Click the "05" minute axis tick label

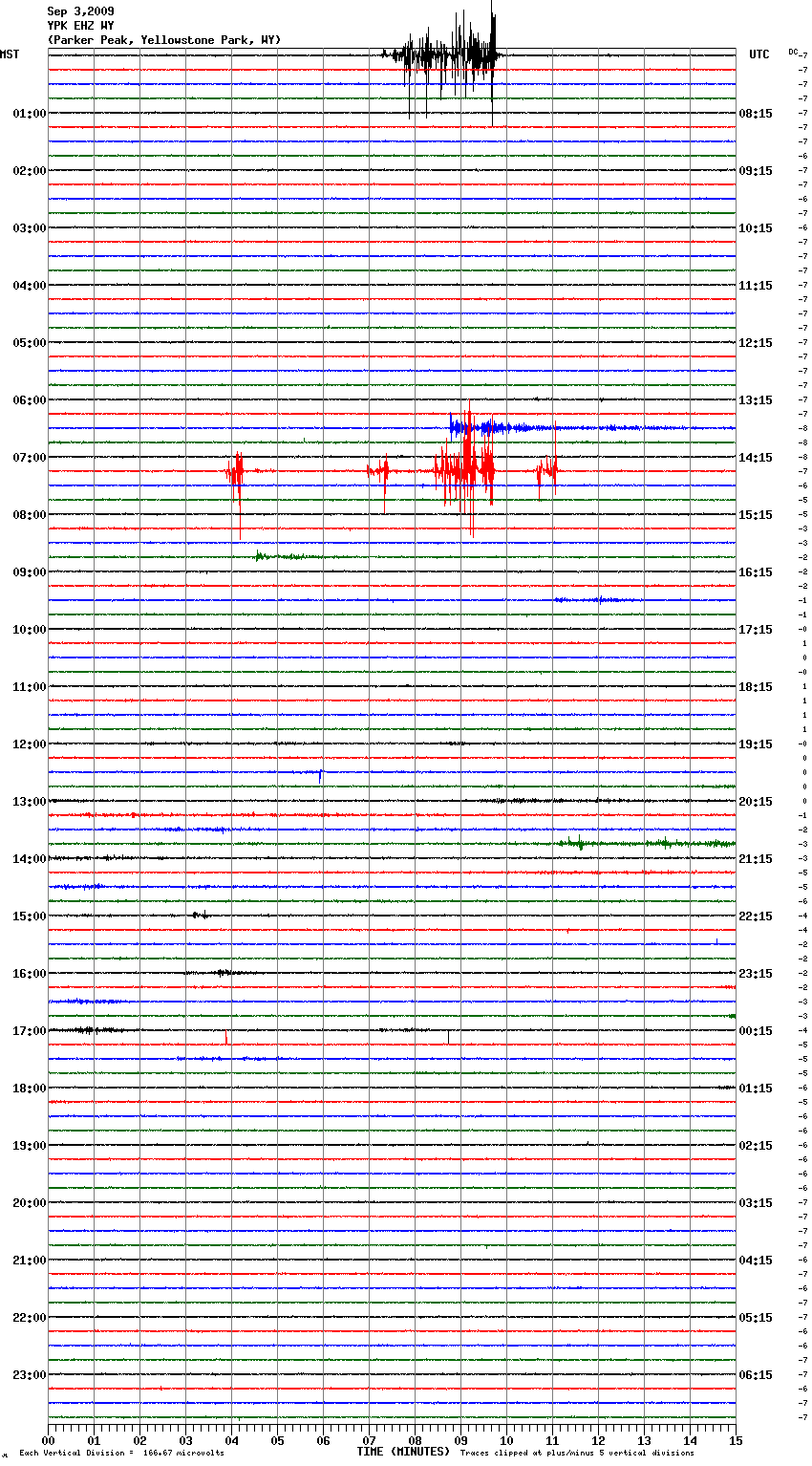tap(278, 1440)
